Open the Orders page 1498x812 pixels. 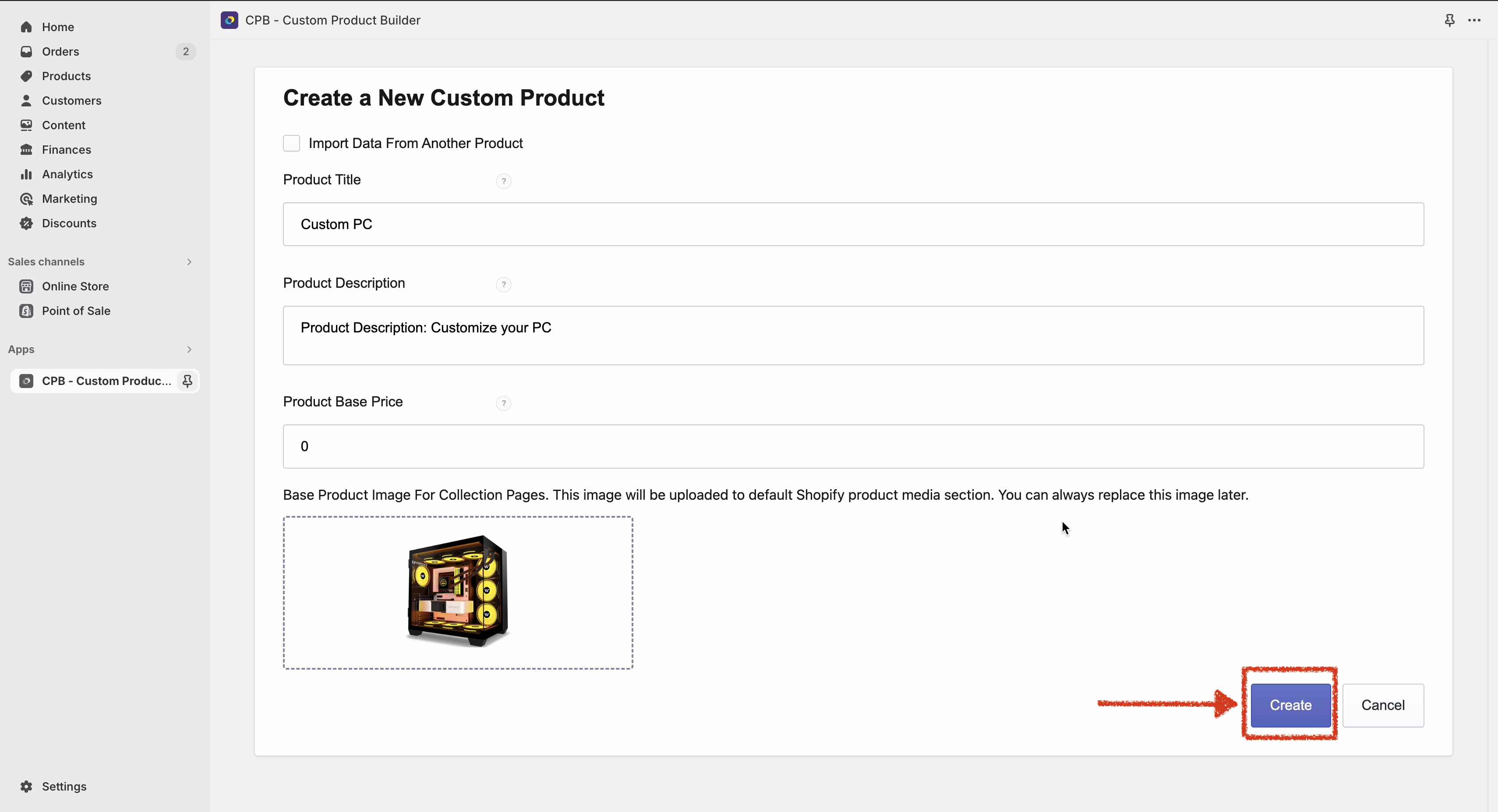point(60,52)
